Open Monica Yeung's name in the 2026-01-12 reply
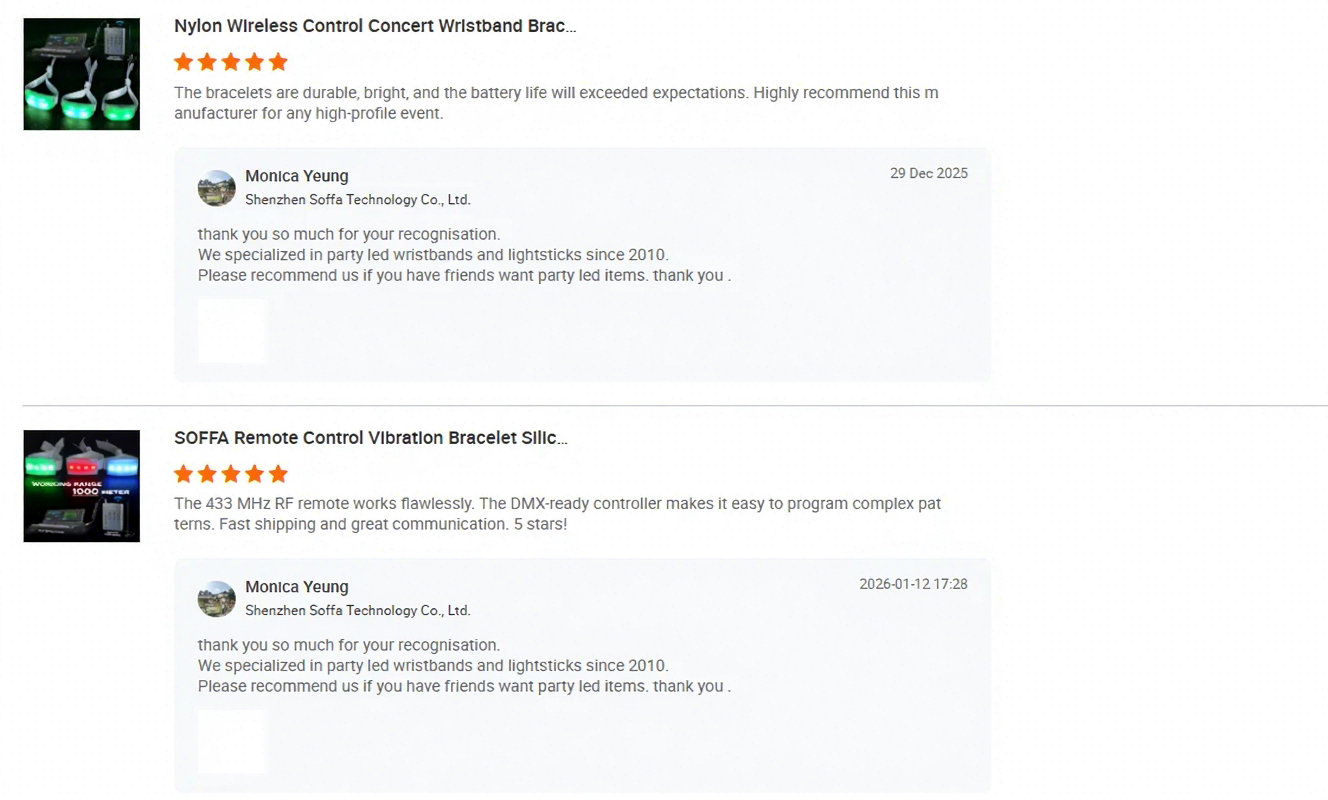This screenshot has height=800, width=1328. coord(297,587)
